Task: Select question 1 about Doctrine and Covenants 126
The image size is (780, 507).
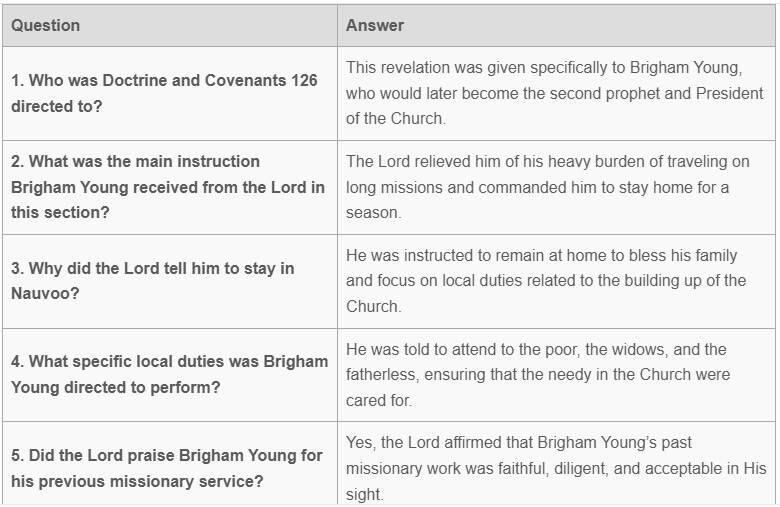Action: [164, 93]
